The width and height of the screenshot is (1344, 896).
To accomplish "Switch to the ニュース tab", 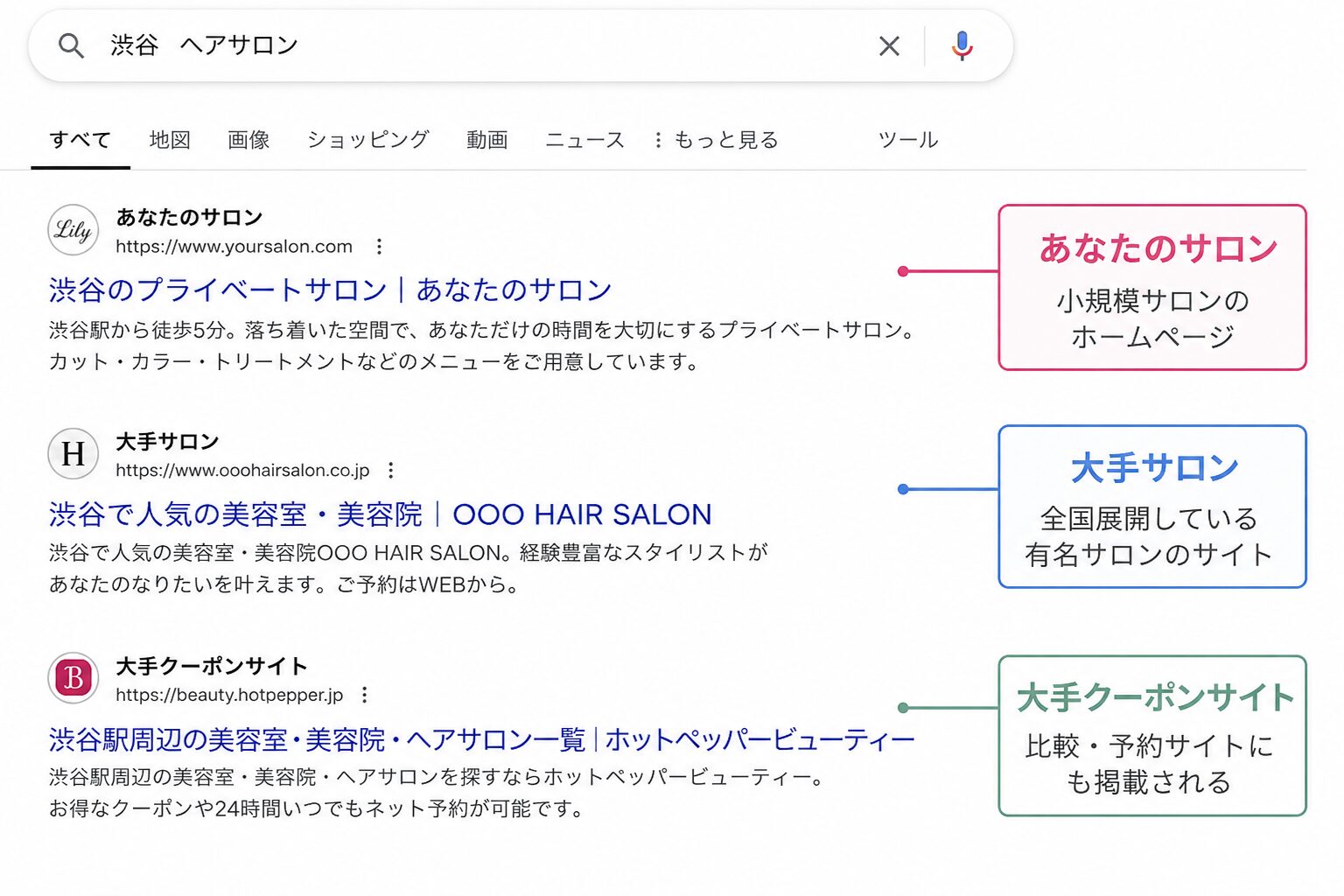I will [584, 140].
